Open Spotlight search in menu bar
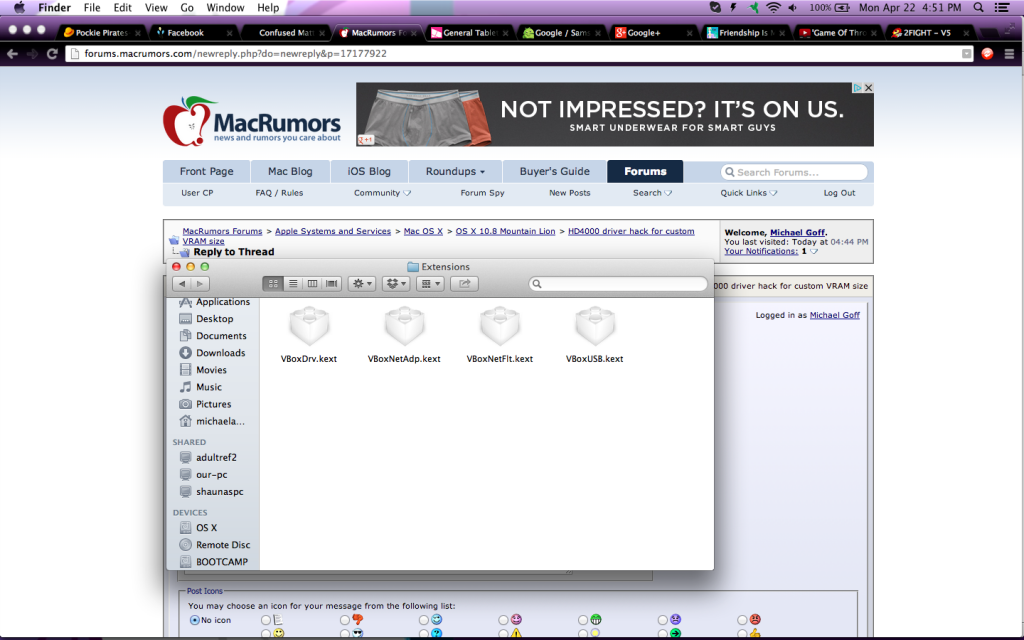The width and height of the screenshot is (1024, 640). (x=978, y=8)
